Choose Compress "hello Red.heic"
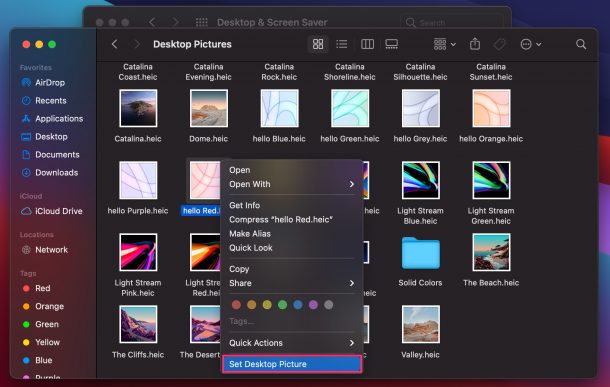 pos(292,219)
